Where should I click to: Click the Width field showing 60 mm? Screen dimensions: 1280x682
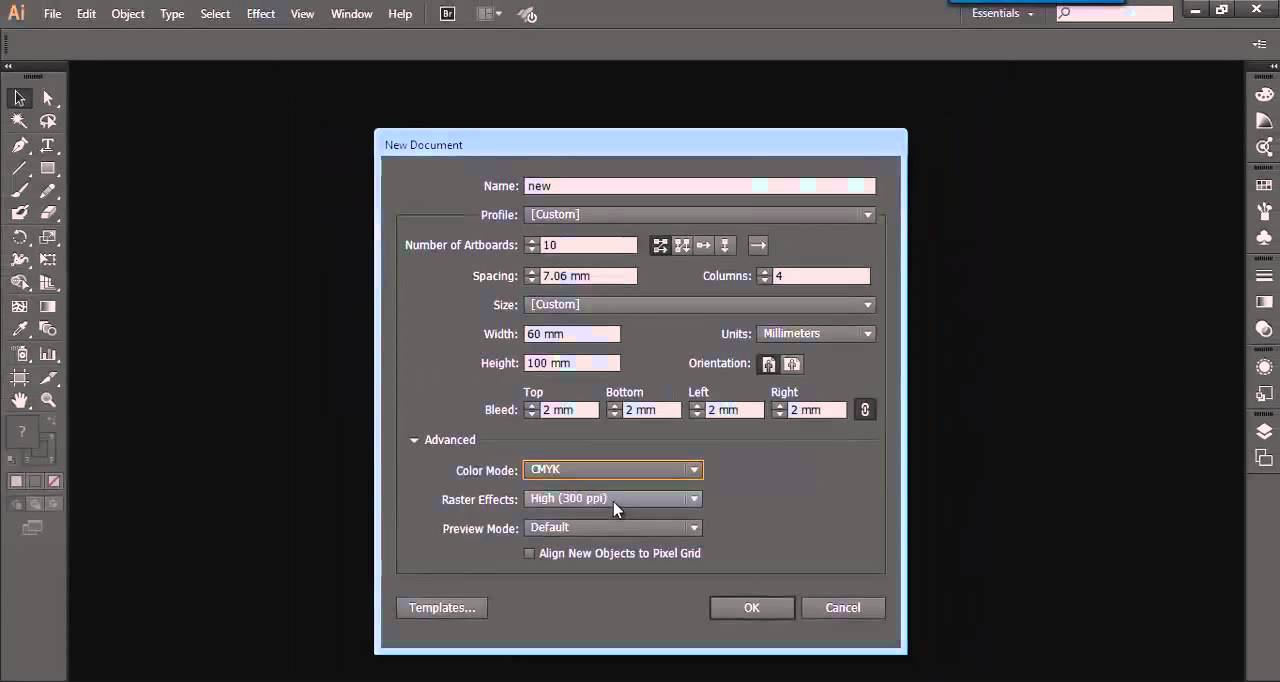pyautogui.click(x=572, y=334)
